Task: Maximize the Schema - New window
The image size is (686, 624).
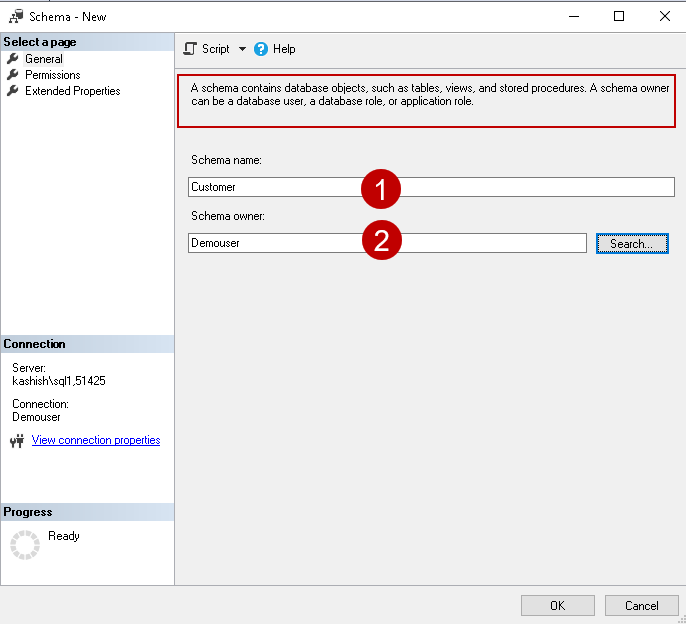Action: pos(619,16)
